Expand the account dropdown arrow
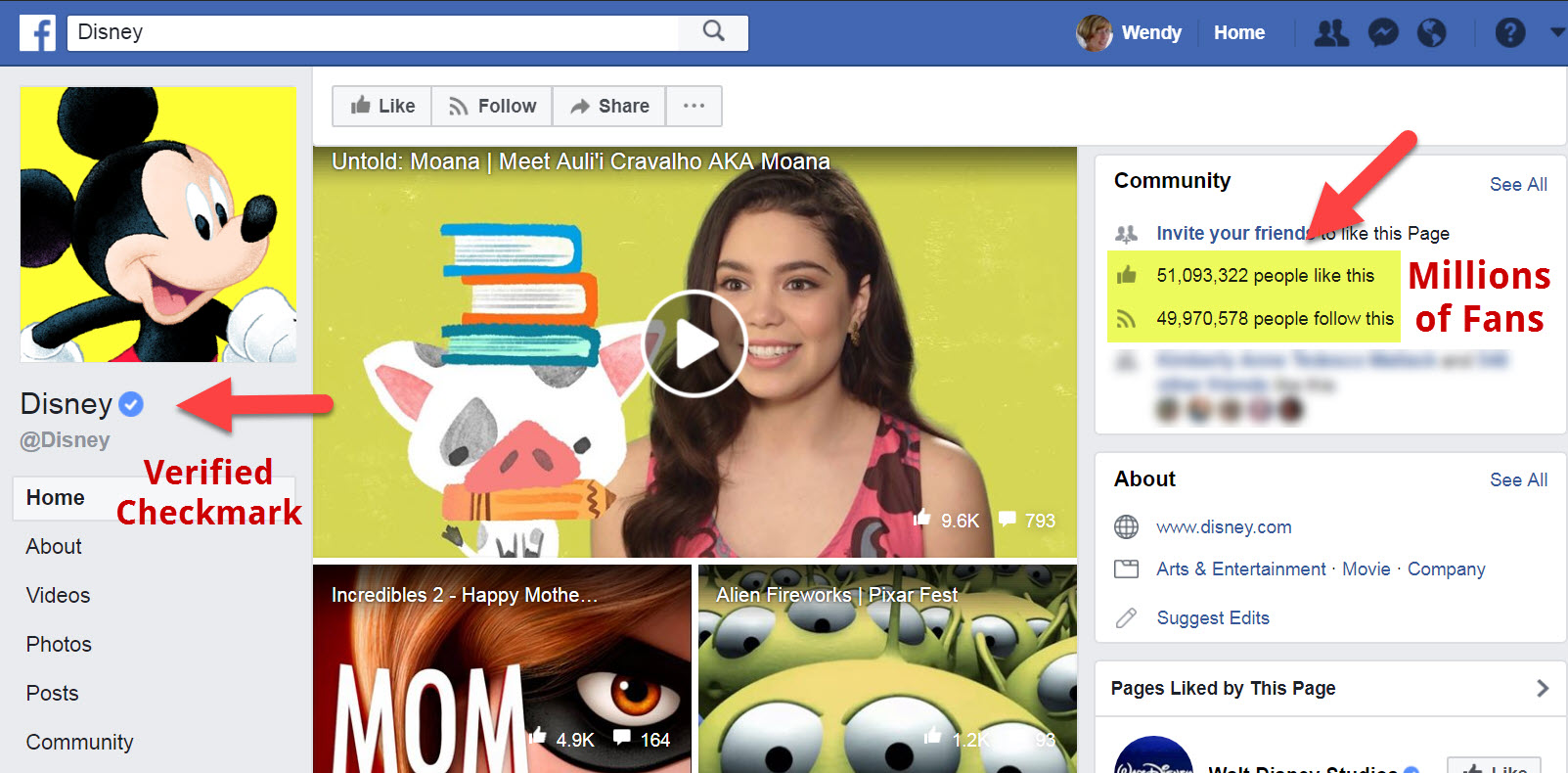This screenshot has width=1568, height=773. (1557, 32)
